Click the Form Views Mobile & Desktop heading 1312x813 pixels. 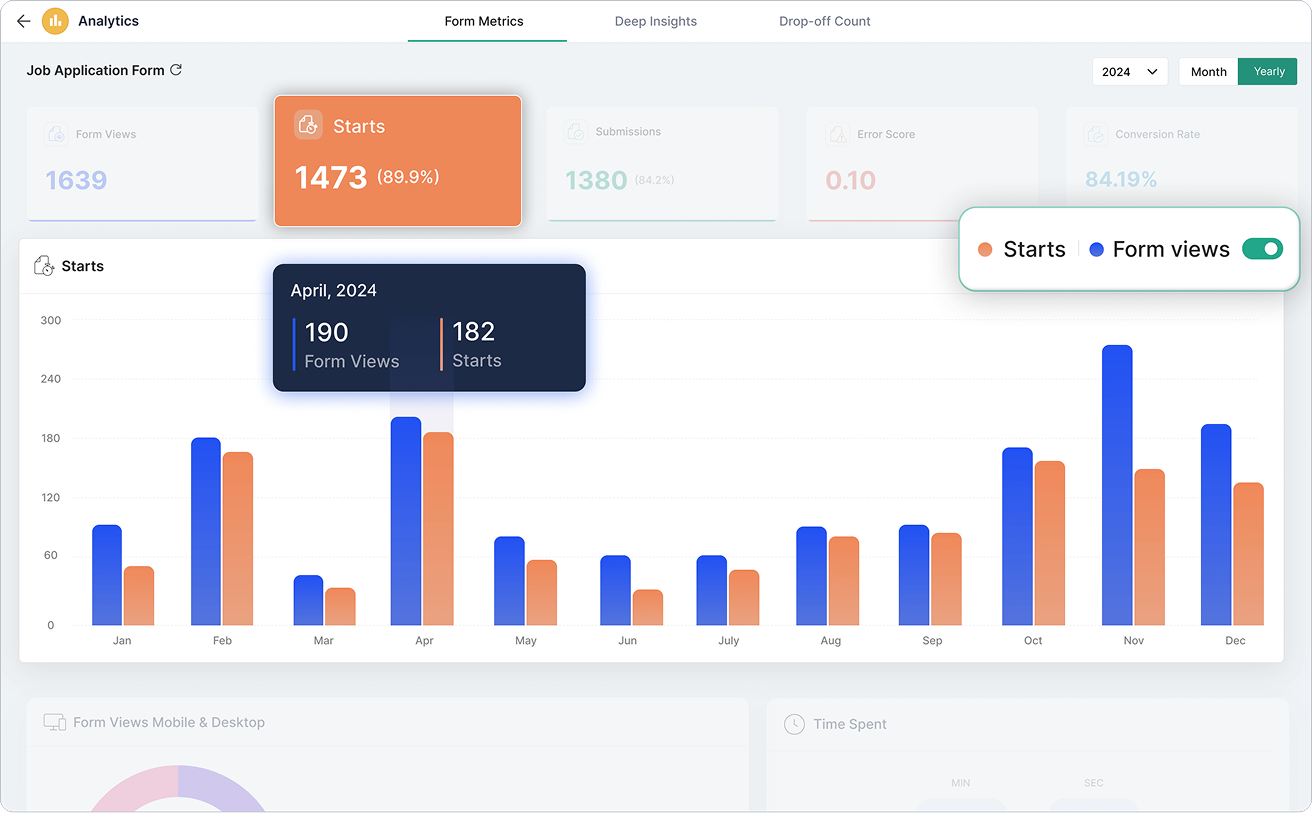pos(169,722)
